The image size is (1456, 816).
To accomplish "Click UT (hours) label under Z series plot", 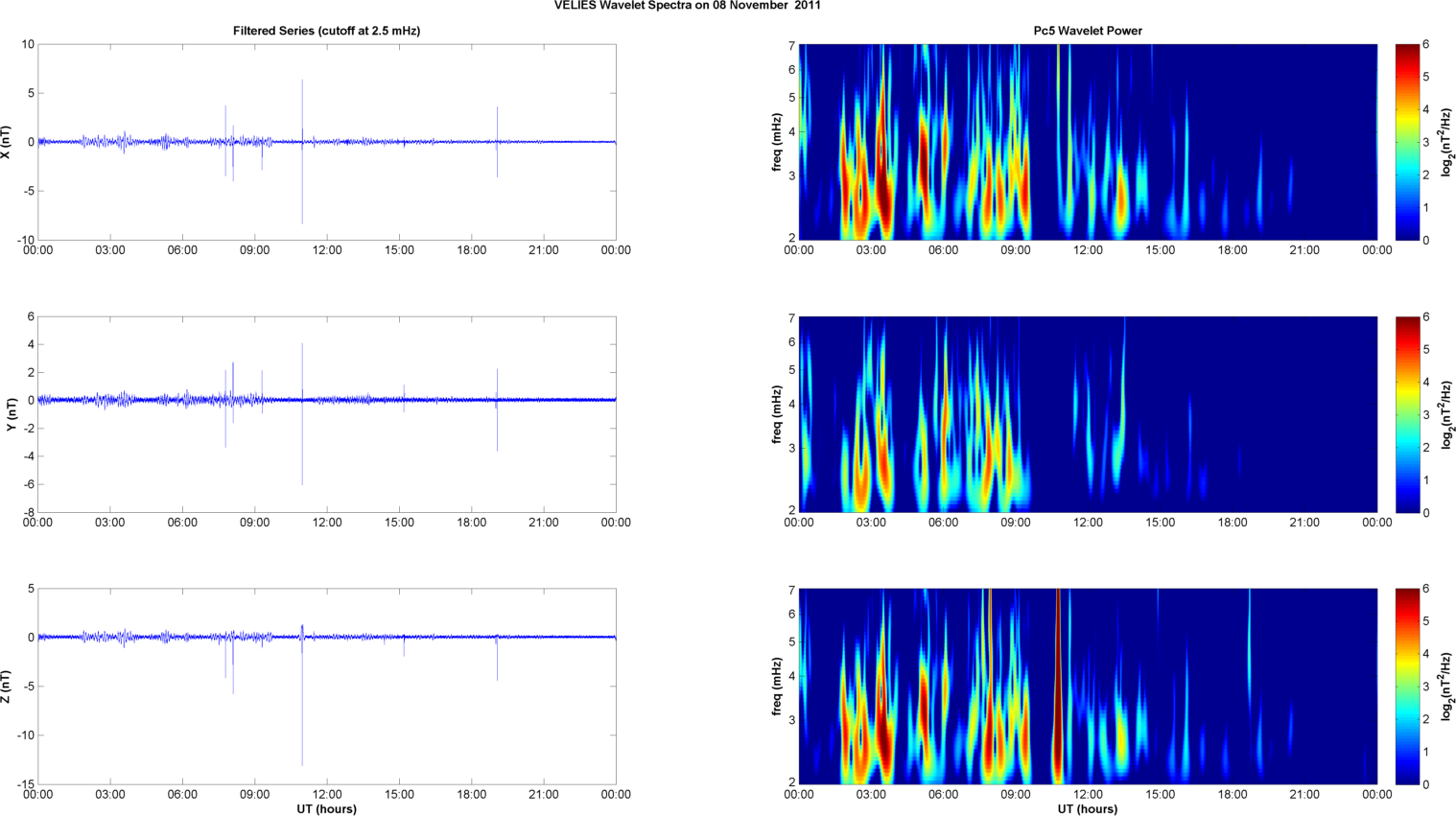I will pos(326,808).
